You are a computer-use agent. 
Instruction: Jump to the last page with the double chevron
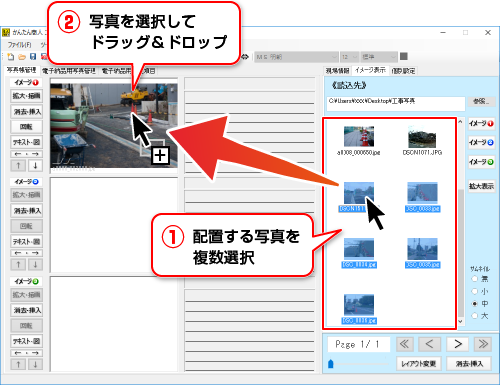click(x=483, y=344)
